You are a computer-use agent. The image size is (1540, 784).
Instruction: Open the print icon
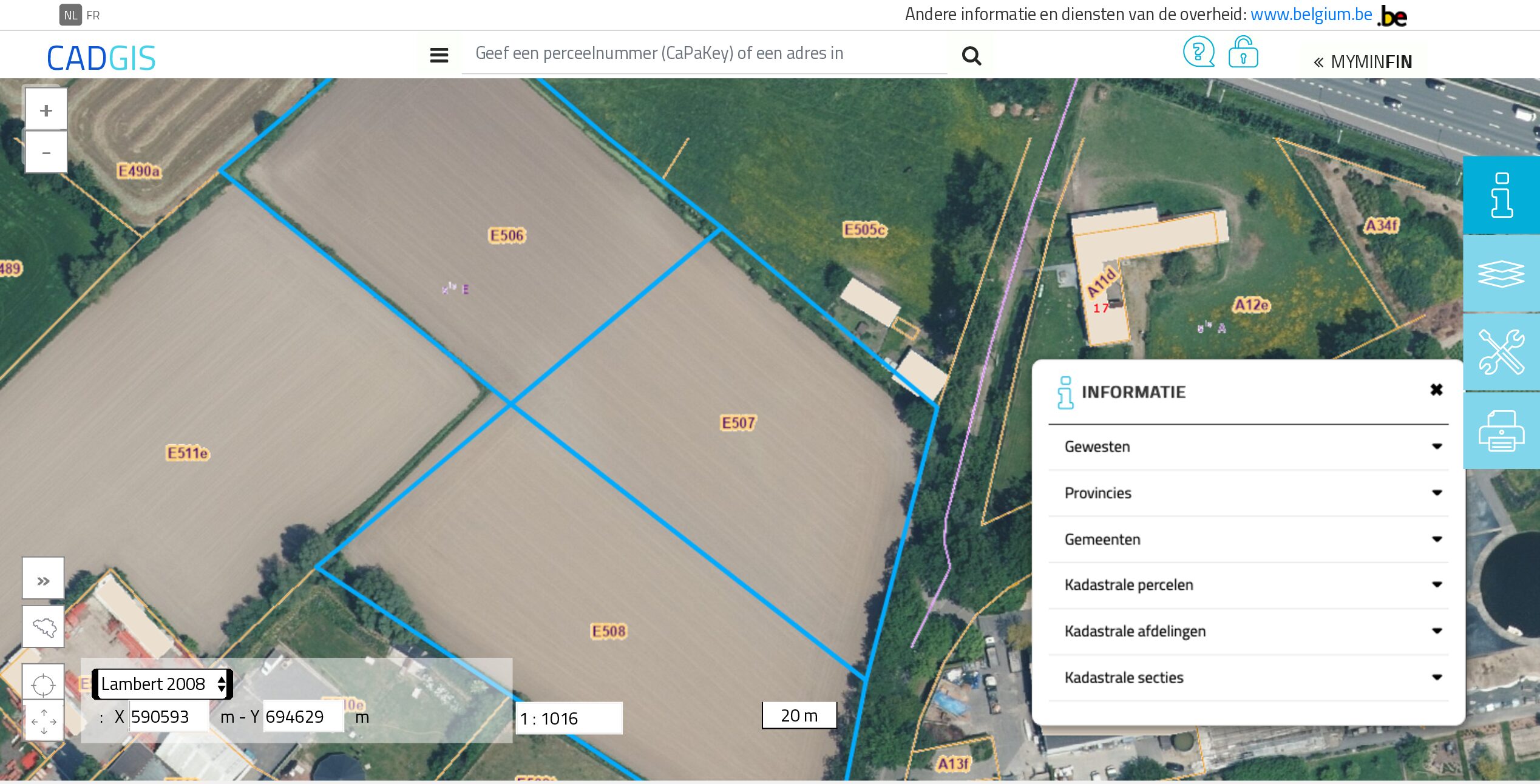(x=1501, y=431)
